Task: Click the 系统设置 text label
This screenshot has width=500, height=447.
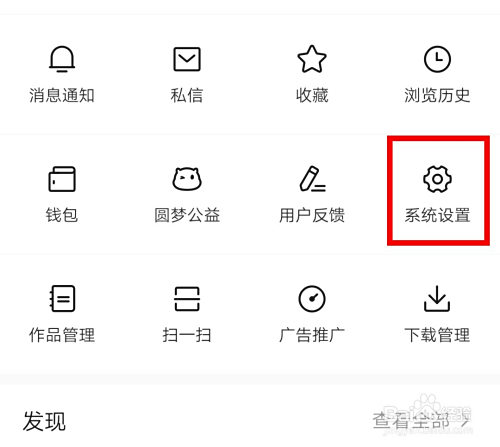Action: [x=437, y=215]
